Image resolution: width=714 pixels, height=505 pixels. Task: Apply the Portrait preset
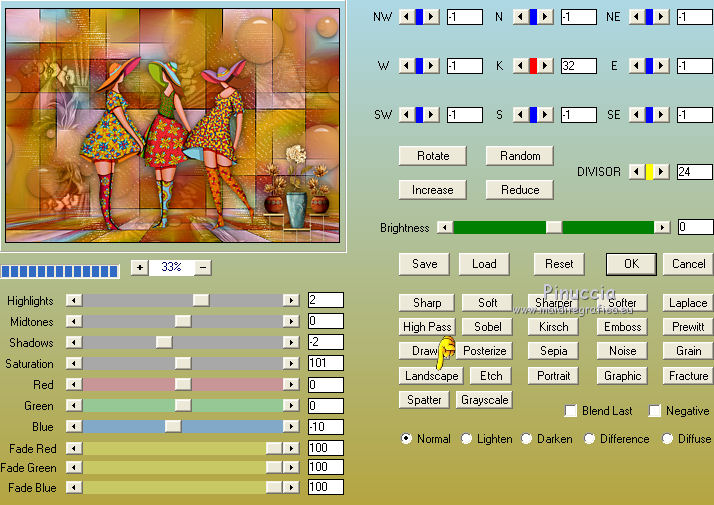(x=553, y=376)
